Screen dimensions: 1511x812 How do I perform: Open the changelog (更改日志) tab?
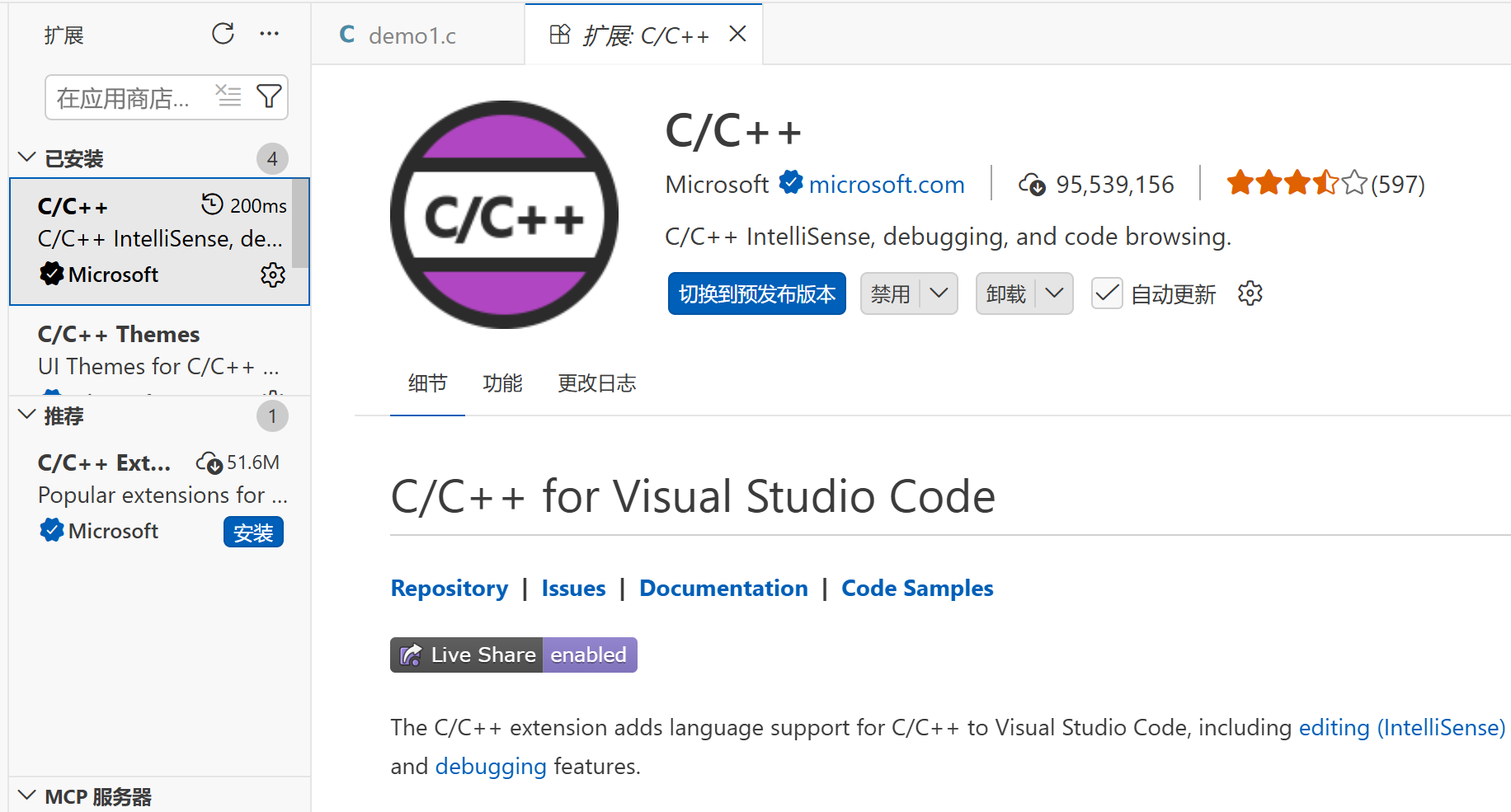(597, 383)
